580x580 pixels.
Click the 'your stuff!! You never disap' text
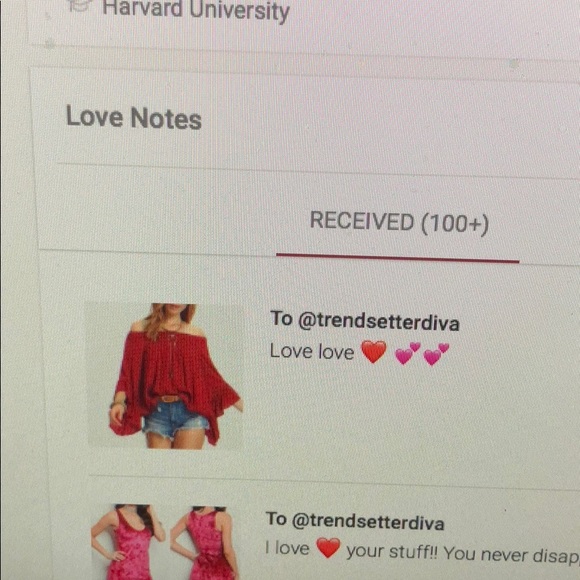tap(462, 554)
